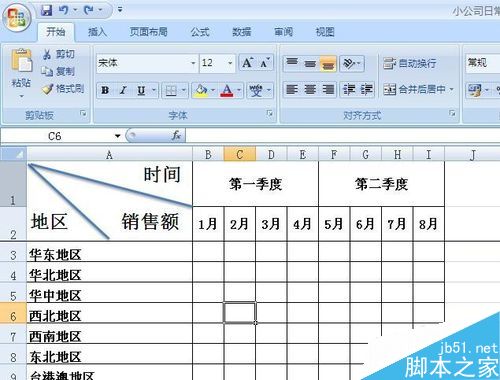Decrease font size with the small A button
500x380 pixels.
(x=265, y=63)
